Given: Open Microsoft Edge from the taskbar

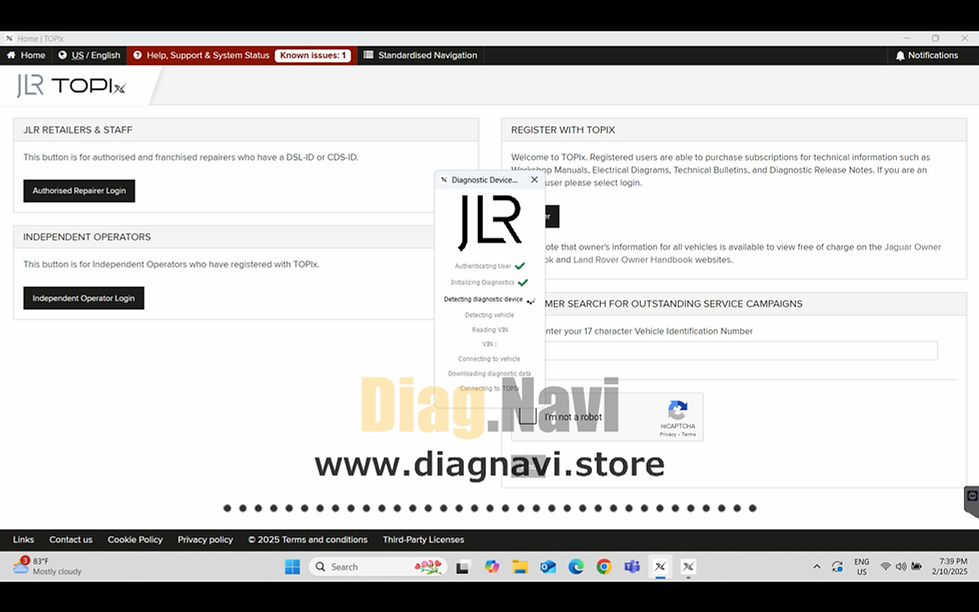Looking at the screenshot, I should click(x=576, y=566).
